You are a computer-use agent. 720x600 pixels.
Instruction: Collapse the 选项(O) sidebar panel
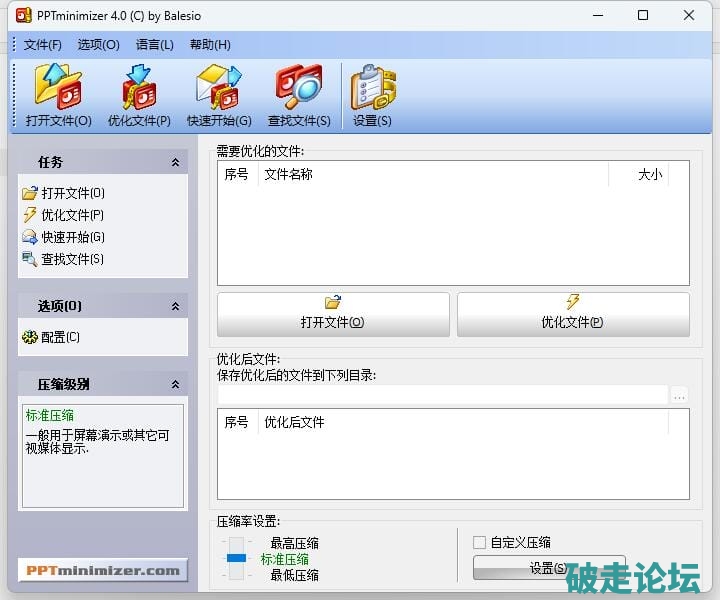click(x=175, y=306)
